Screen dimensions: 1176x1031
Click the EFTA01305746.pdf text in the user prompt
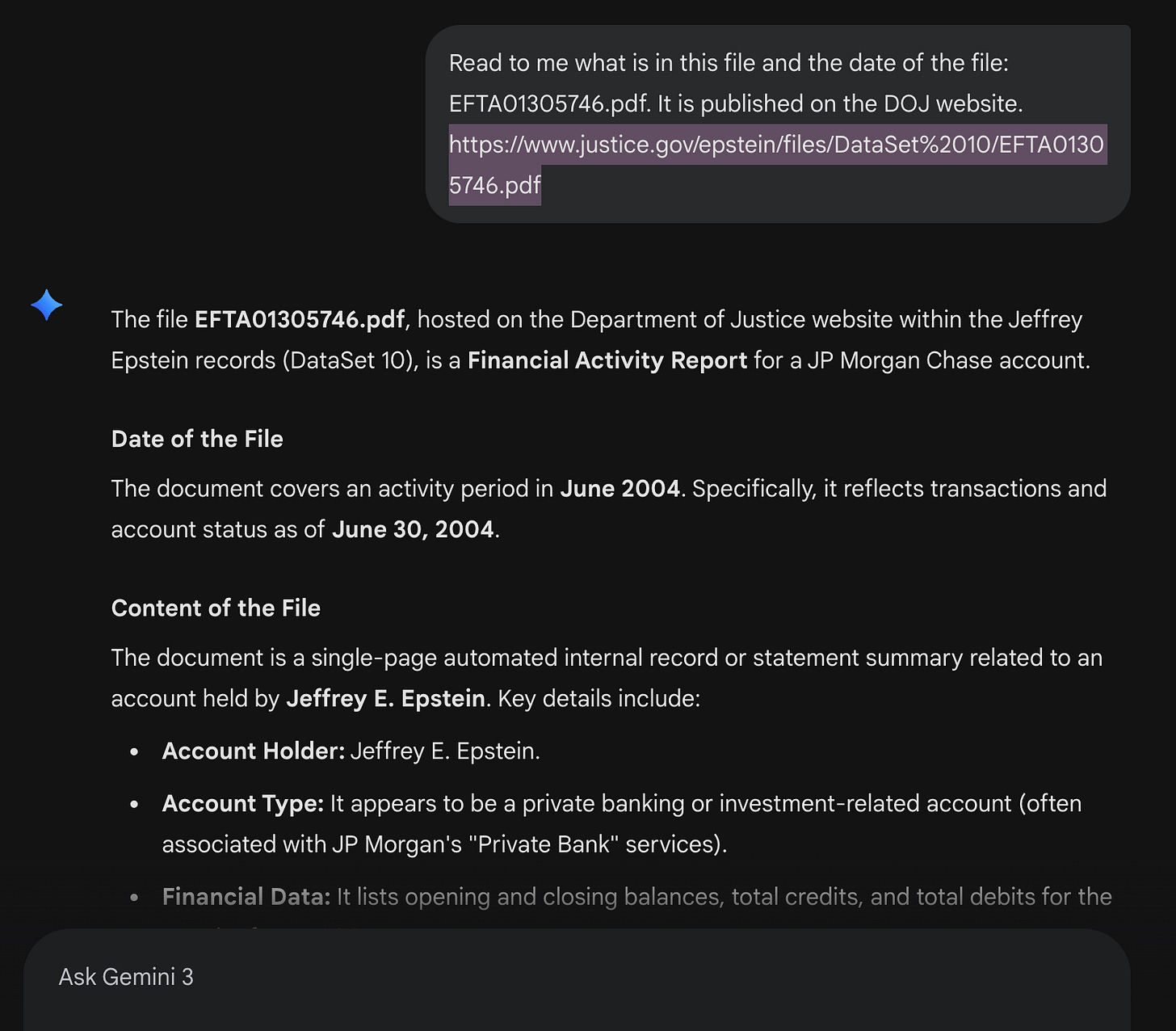click(549, 103)
